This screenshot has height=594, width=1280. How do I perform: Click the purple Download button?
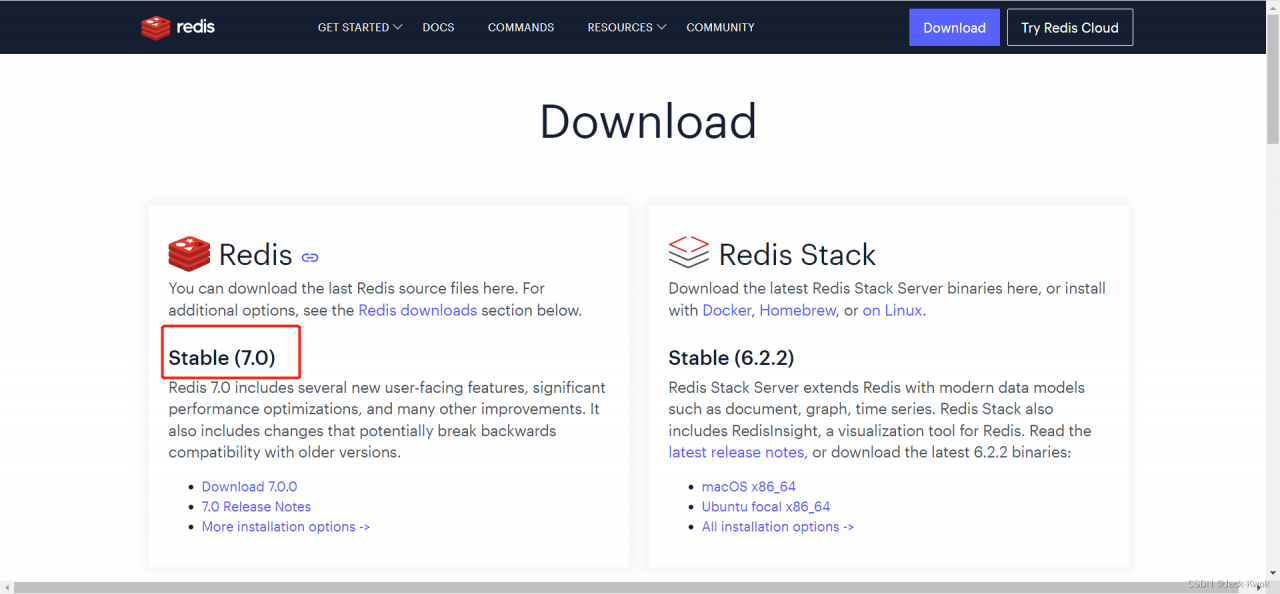[954, 27]
